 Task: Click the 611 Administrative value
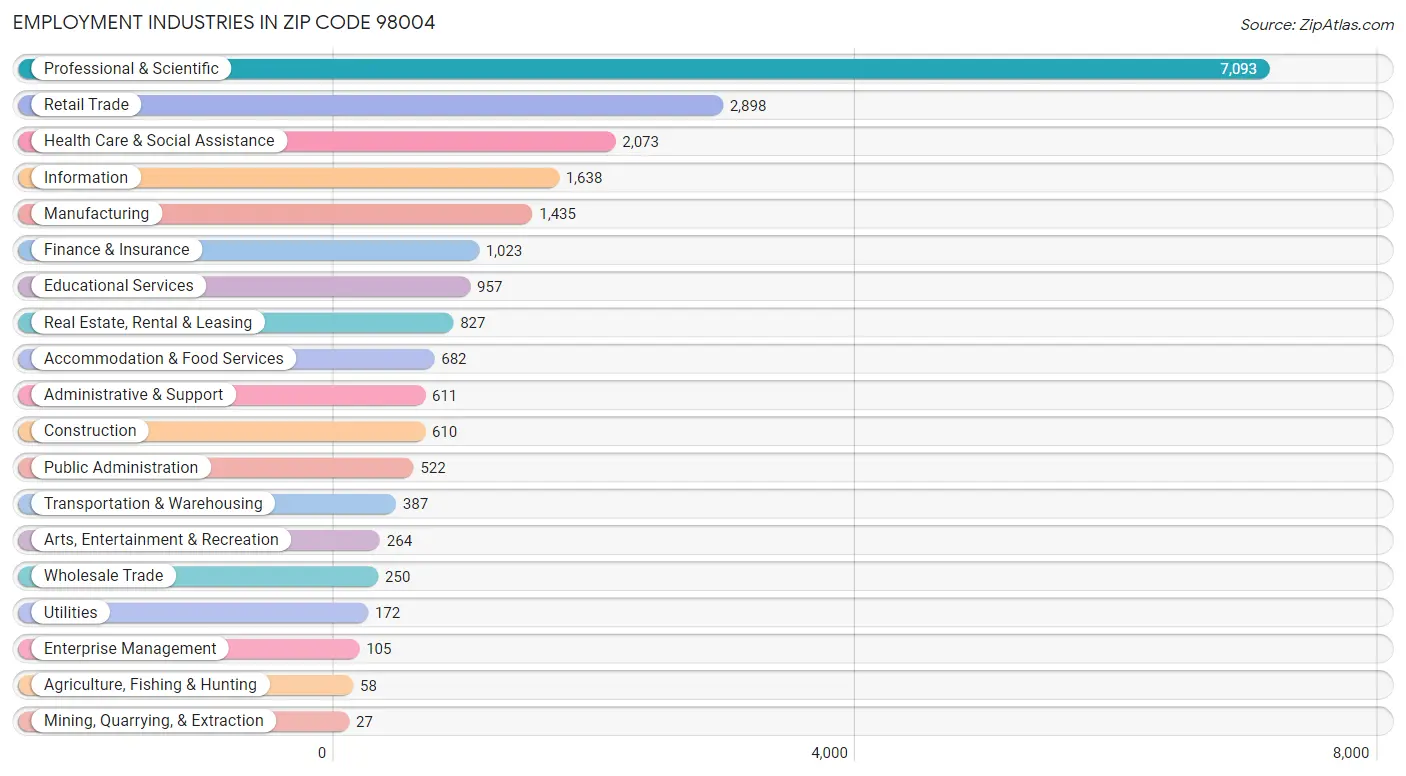(444, 396)
